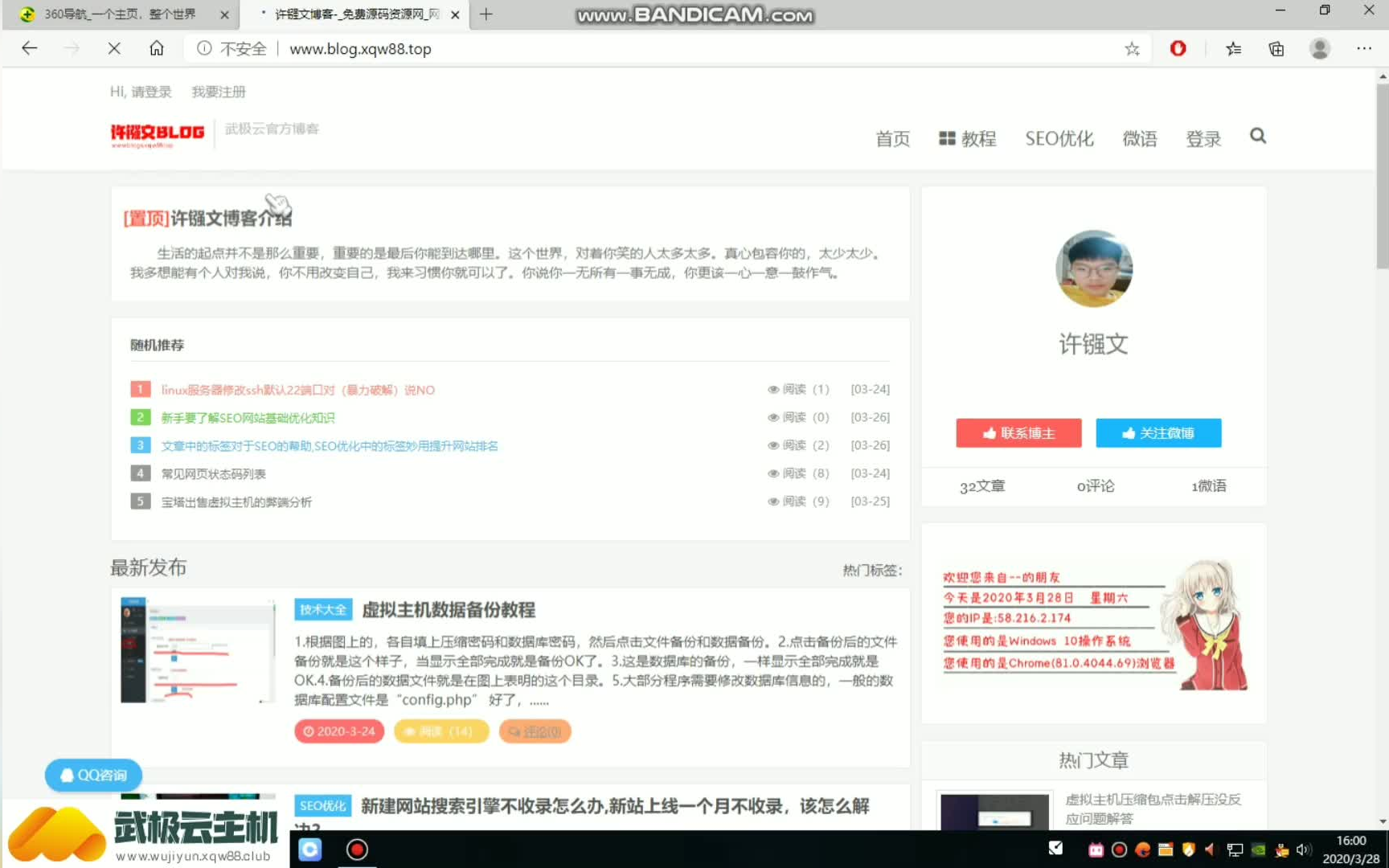
Task: Go to 首页 in navigation
Action: point(892,139)
